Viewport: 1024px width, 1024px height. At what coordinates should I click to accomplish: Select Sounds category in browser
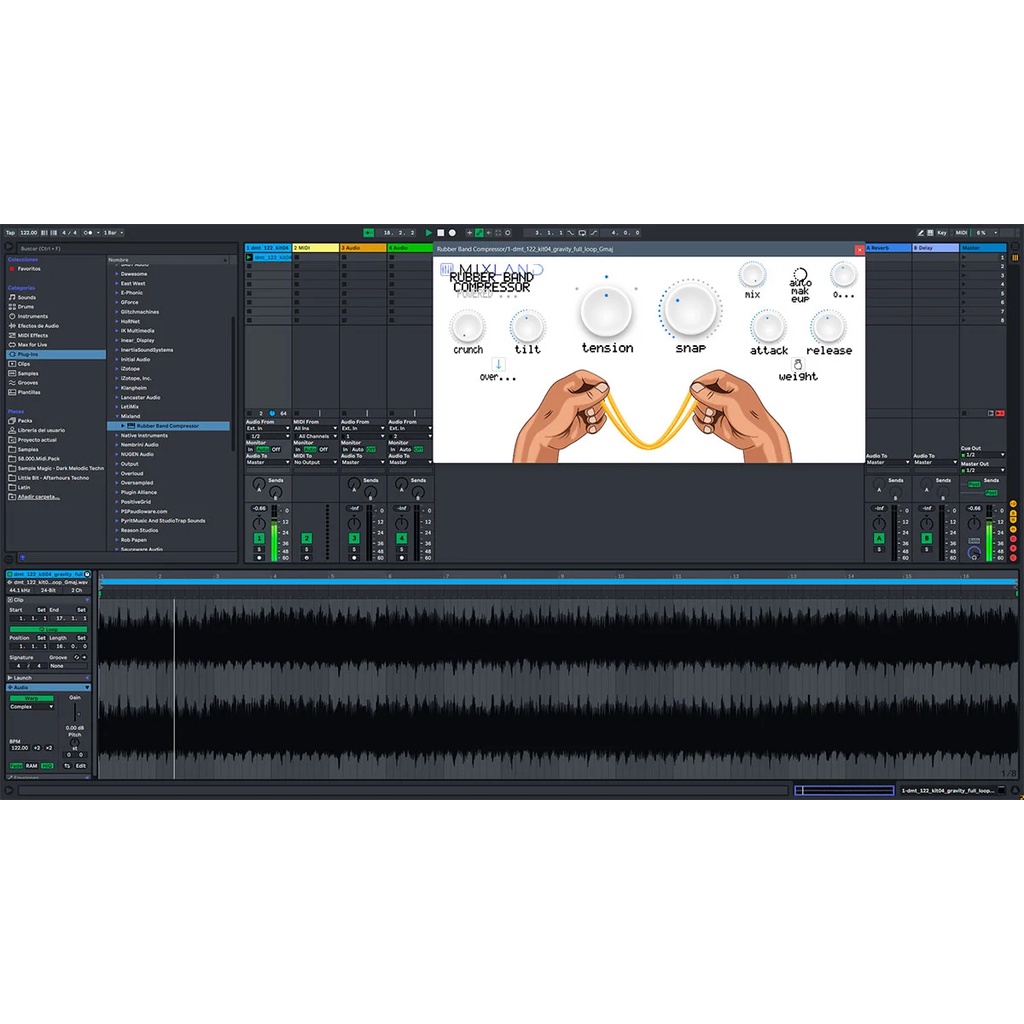click(27, 297)
